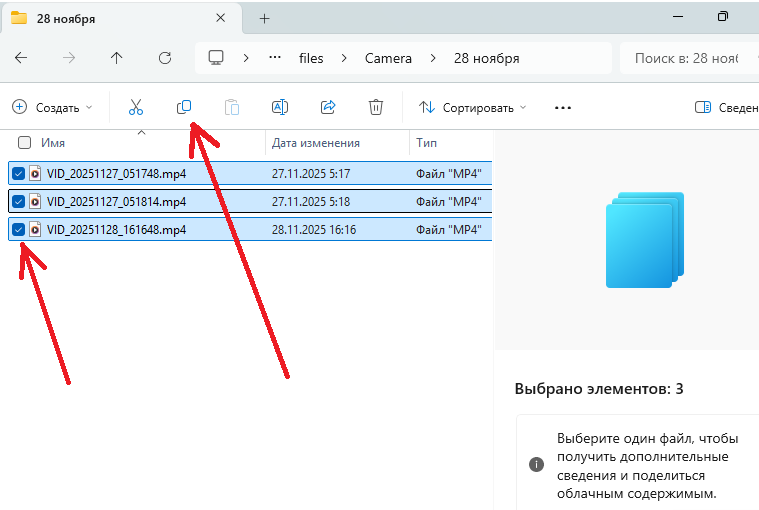The width and height of the screenshot is (759, 510).
Task: Click the video icon of VID_20251127_051814.mp4
Action: coord(35,201)
